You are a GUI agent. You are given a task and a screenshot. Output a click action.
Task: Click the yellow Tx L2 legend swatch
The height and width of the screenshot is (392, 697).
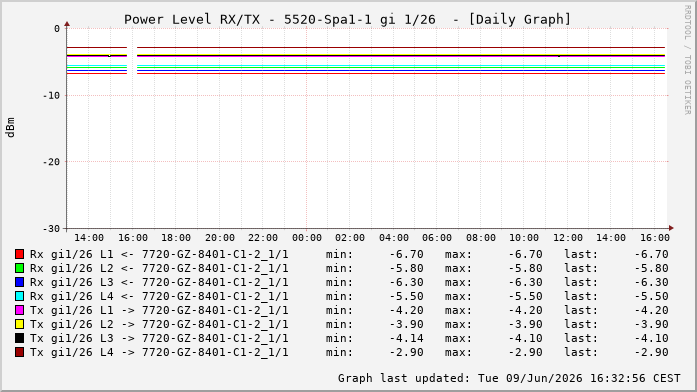point(19,324)
